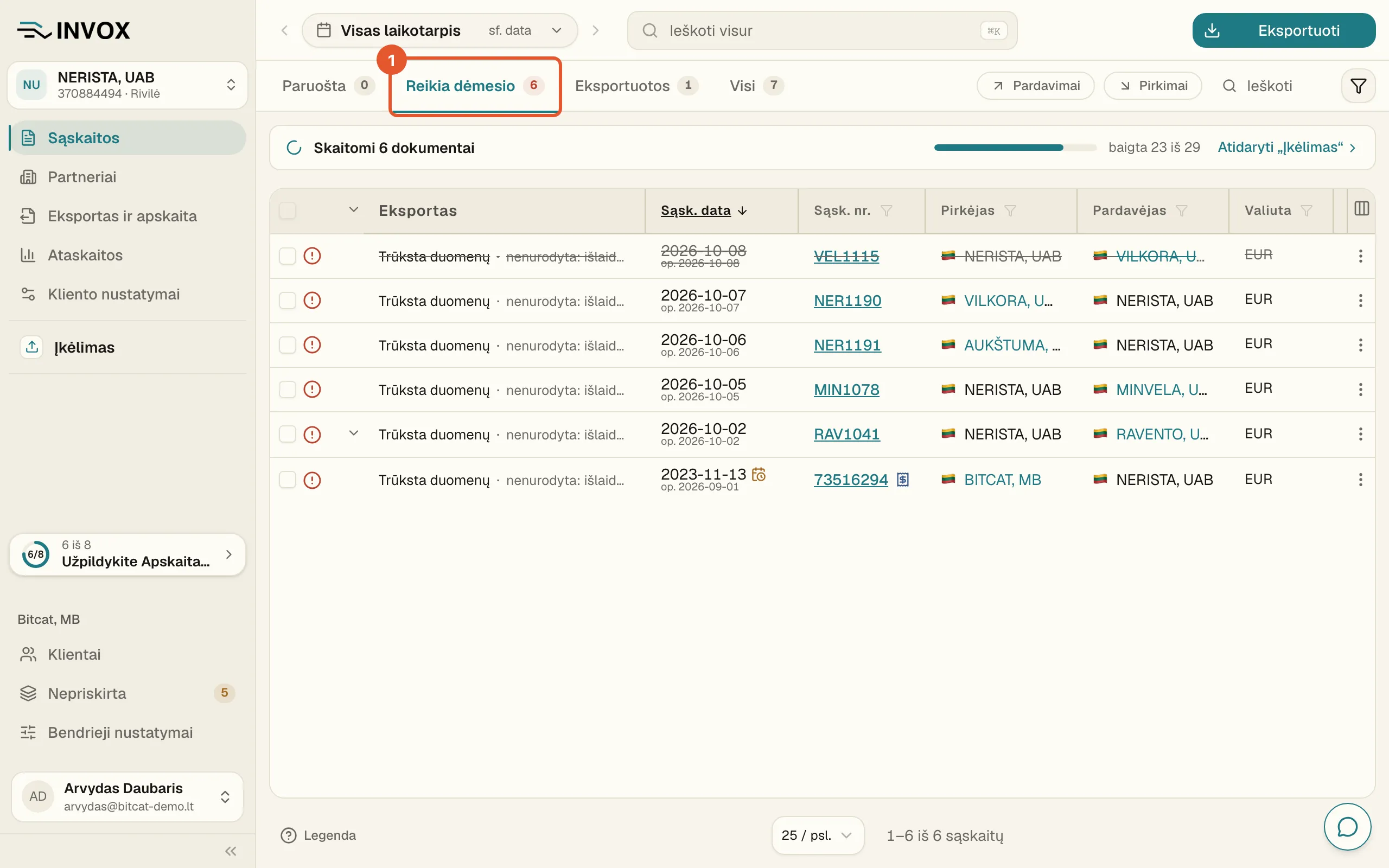Click the Valiuta column filter icon

coord(1307,210)
